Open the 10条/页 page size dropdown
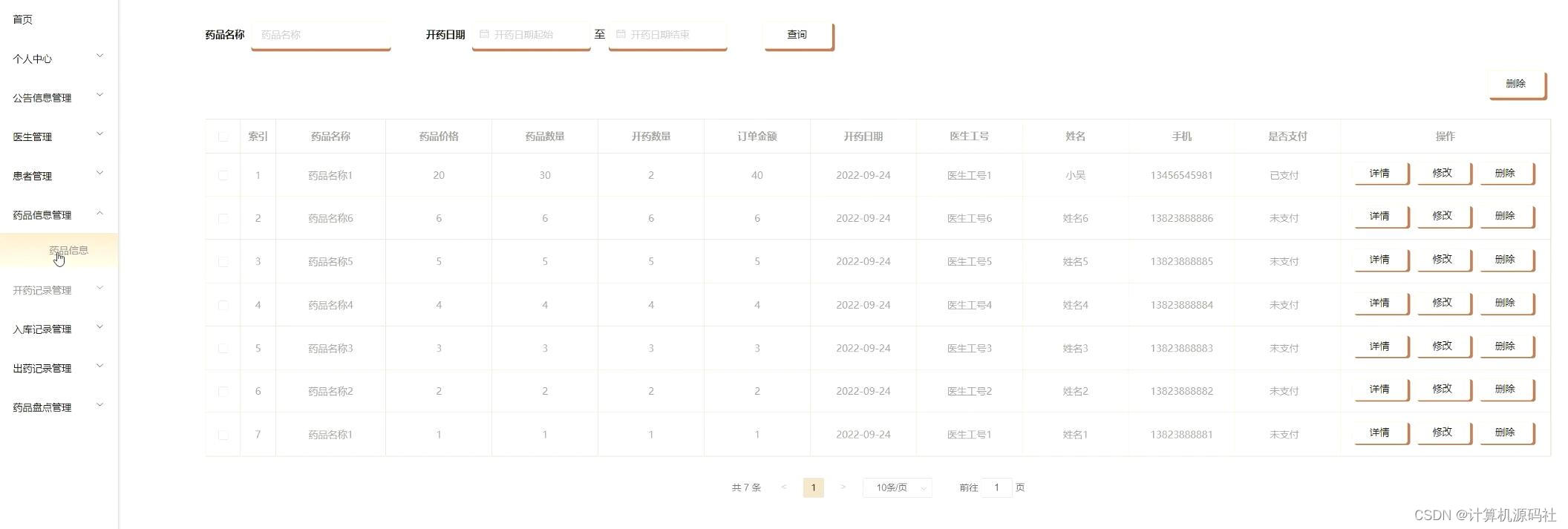Screen dimensions: 1568x529 tap(897, 487)
